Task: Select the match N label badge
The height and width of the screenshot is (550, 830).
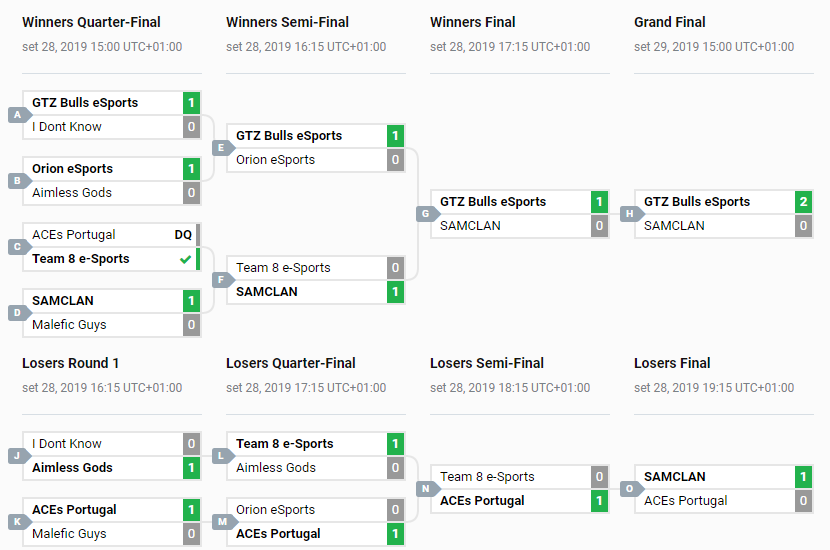Action: click(424, 489)
